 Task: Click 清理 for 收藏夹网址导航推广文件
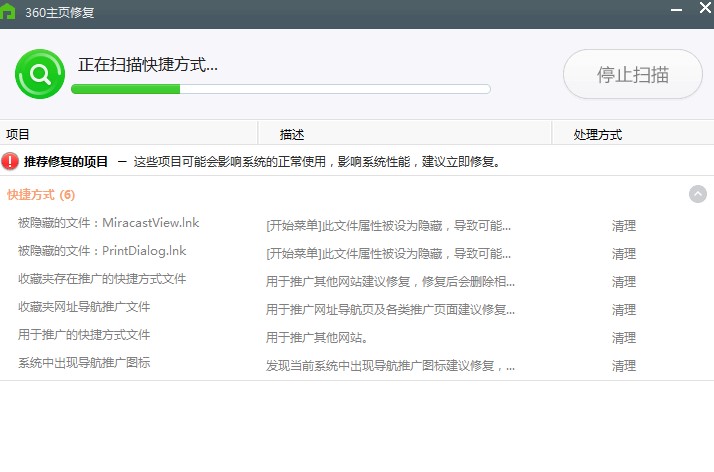pos(624,310)
